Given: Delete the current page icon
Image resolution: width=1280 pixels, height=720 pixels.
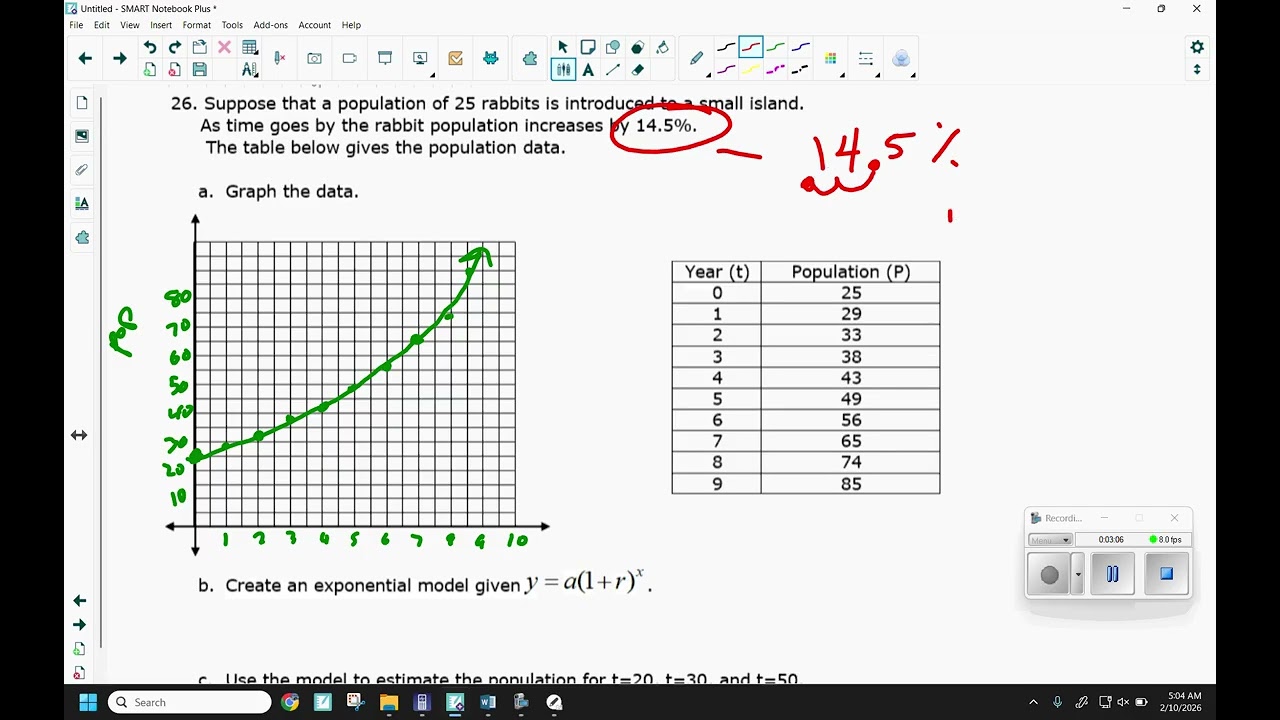Looking at the screenshot, I should coord(175,70).
